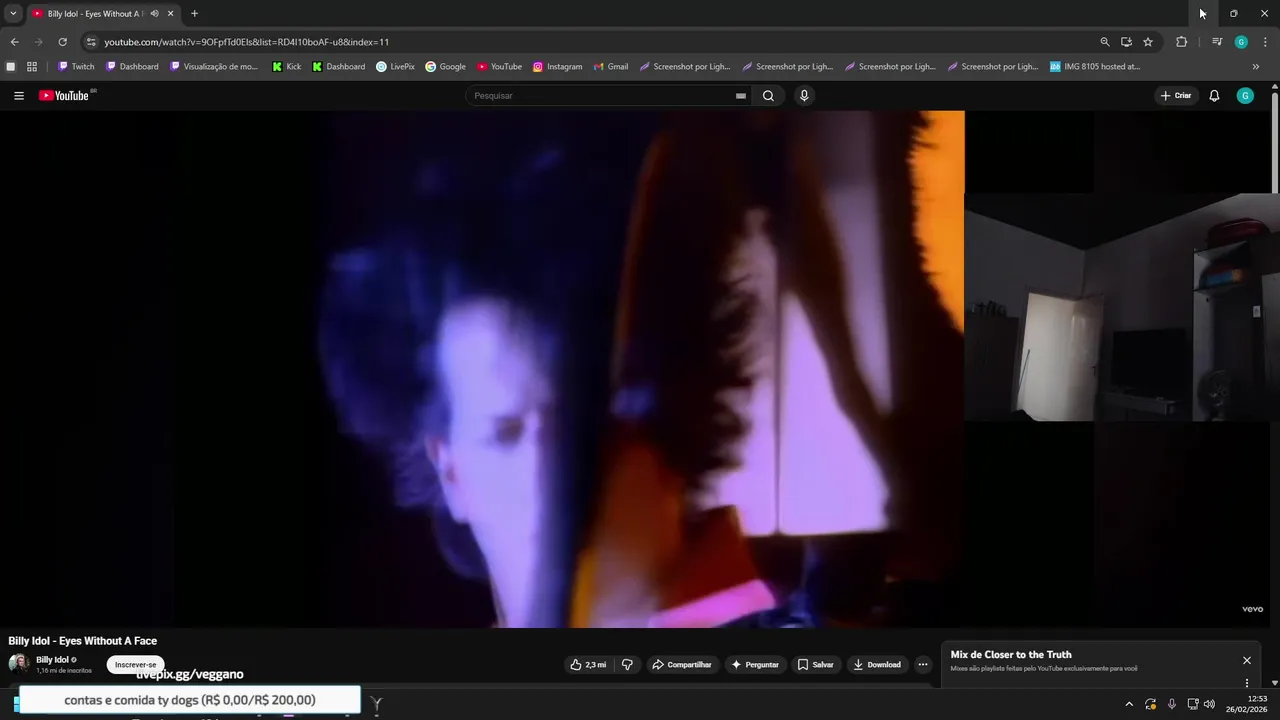Viewport: 1280px width, 720px height.
Task: Open the Kick bookmark
Action: point(286,67)
